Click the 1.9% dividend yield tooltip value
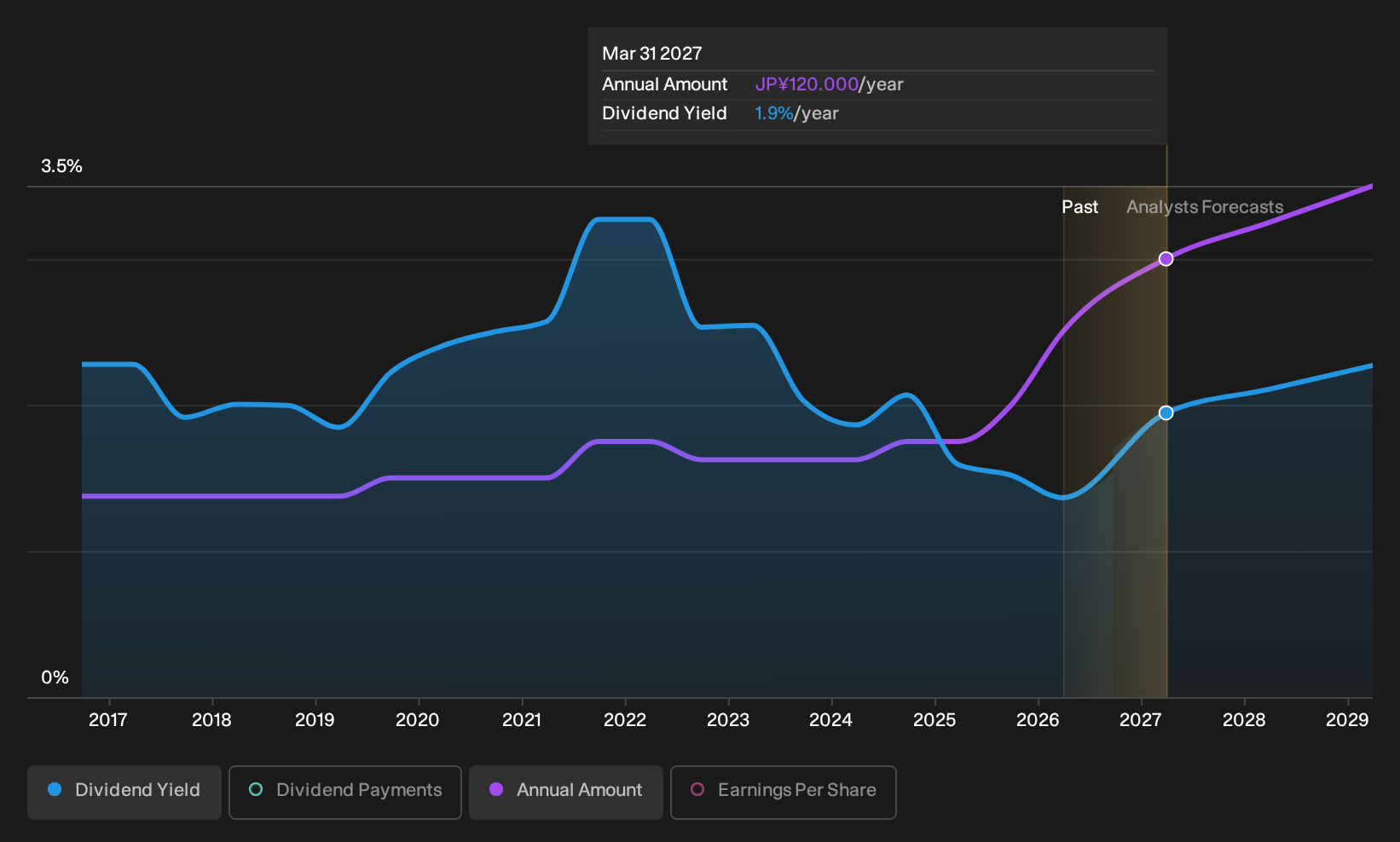This screenshot has height=842, width=1400. [774, 113]
